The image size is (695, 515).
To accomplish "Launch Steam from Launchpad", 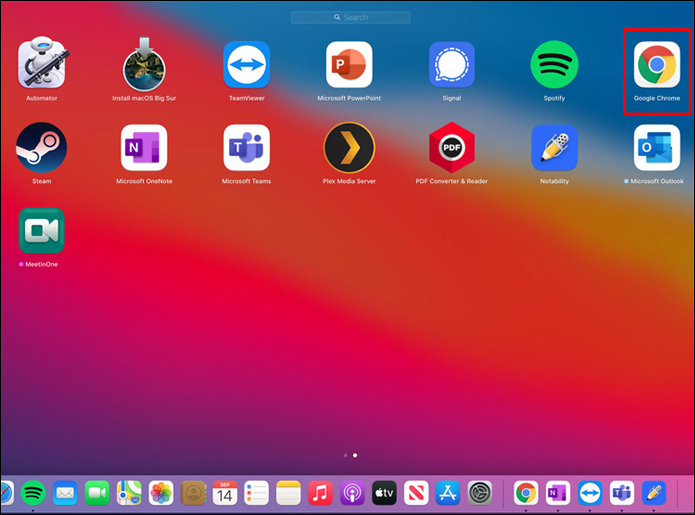I will (x=41, y=148).
